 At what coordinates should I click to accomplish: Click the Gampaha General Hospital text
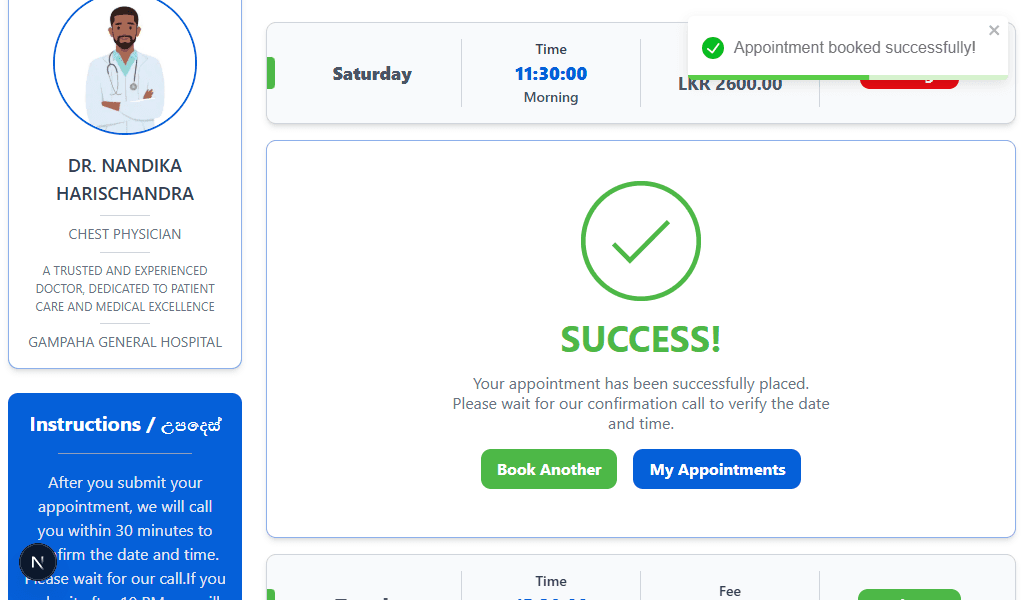click(125, 342)
